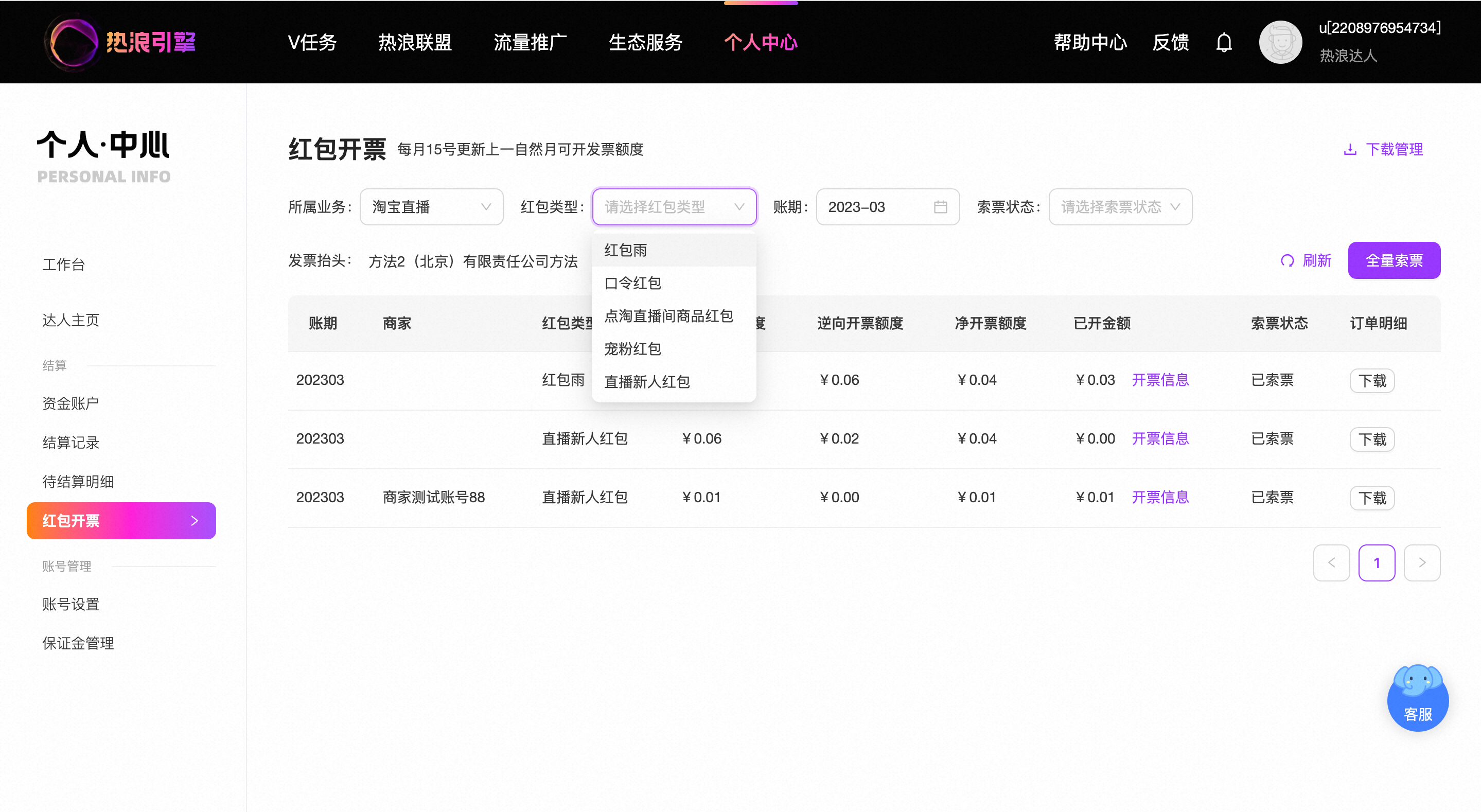Expand the 所属业务 淘宝直播 dropdown

tap(431, 207)
